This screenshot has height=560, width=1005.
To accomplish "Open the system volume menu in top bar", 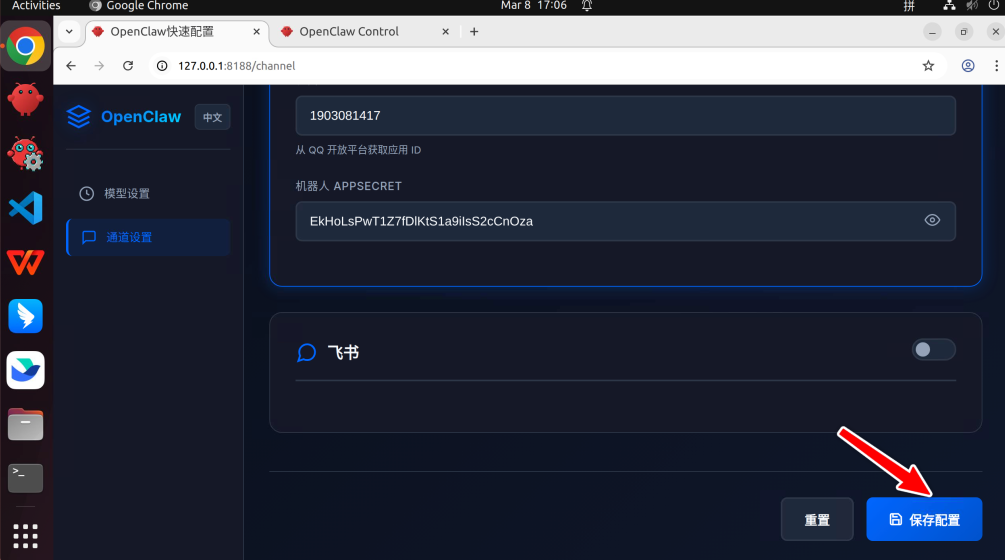I will [x=969, y=6].
